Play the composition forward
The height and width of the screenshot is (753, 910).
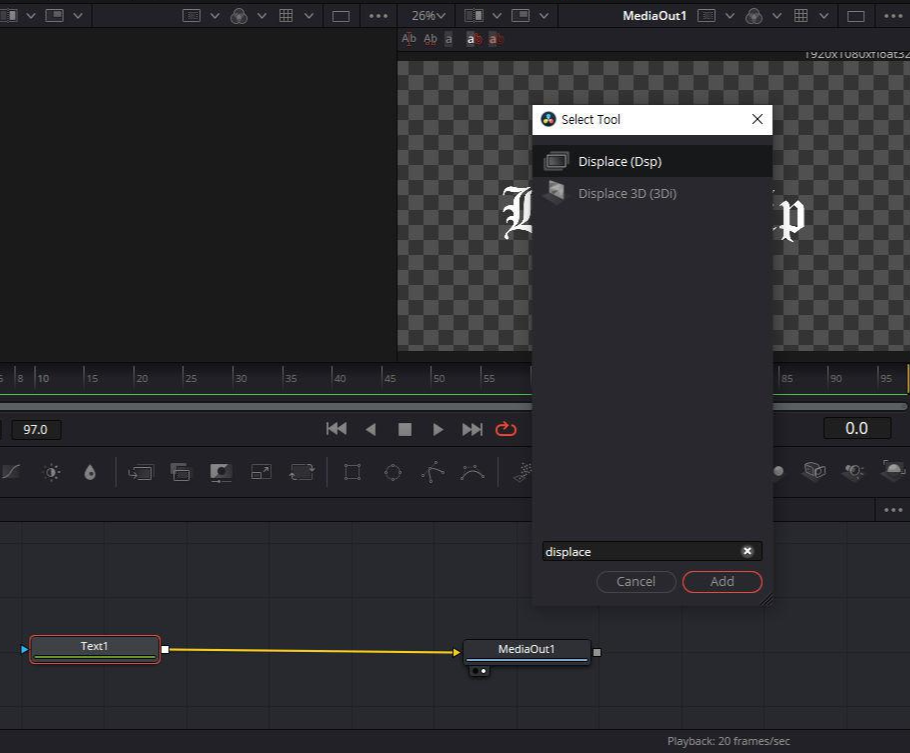click(x=438, y=429)
